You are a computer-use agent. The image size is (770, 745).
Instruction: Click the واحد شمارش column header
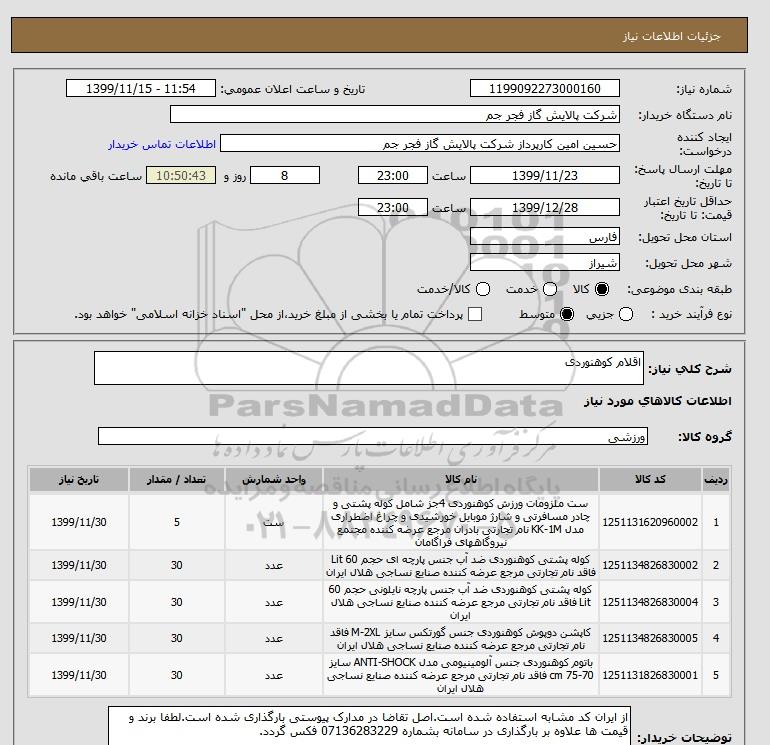pyautogui.click(x=274, y=479)
